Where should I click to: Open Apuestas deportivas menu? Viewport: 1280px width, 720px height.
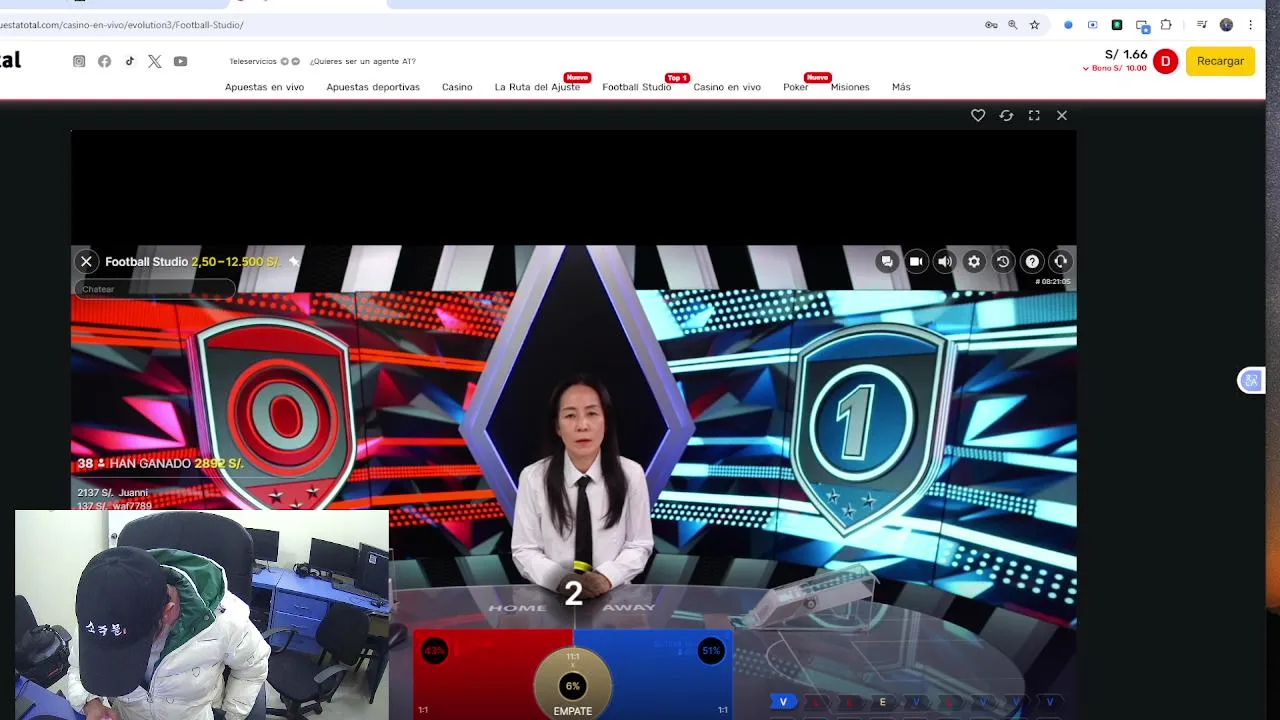(x=373, y=87)
